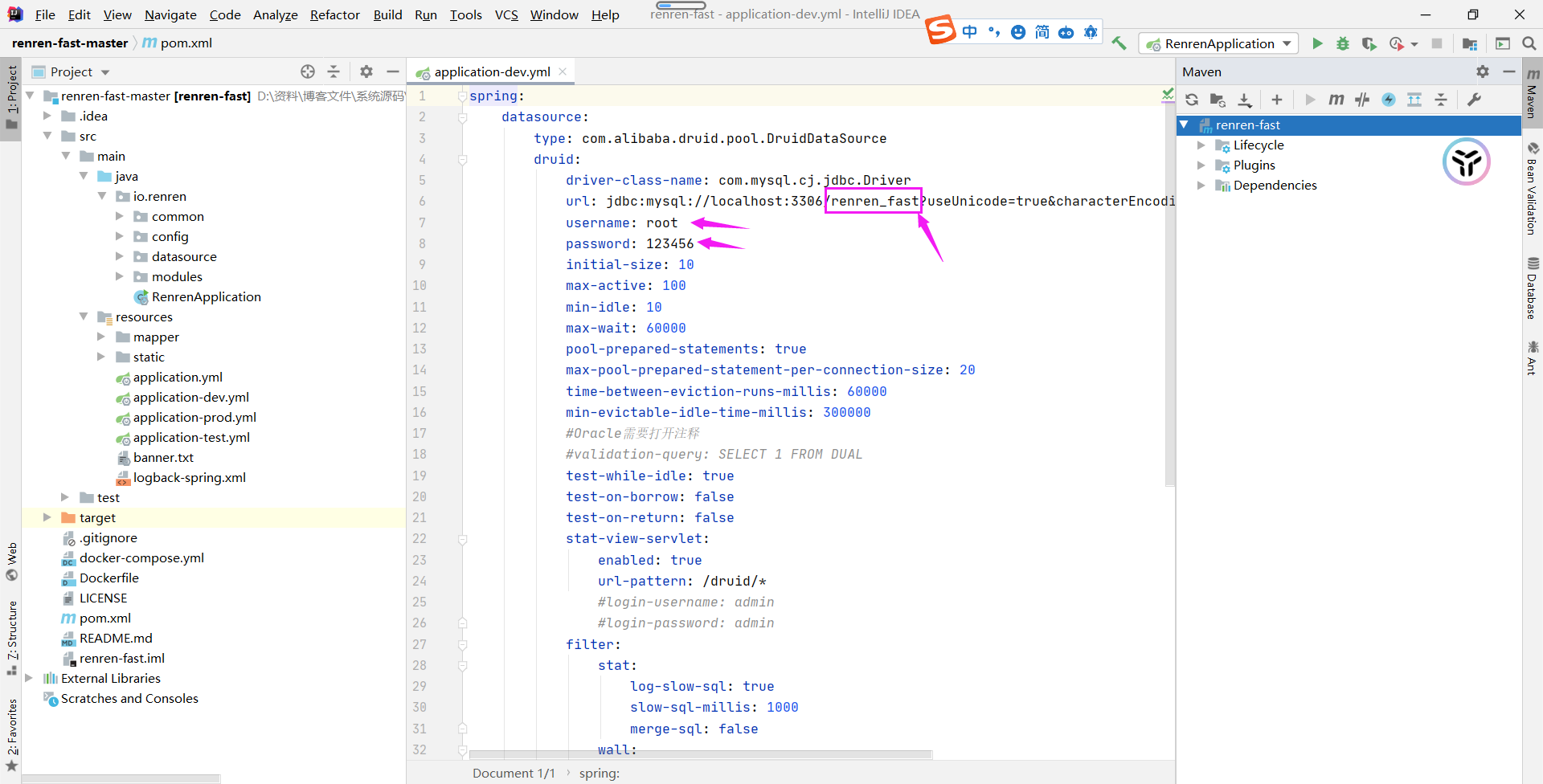The image size is (1543, 784).
Task: Show Maven dependencies diagram icon
Action: coord(1414,100)
